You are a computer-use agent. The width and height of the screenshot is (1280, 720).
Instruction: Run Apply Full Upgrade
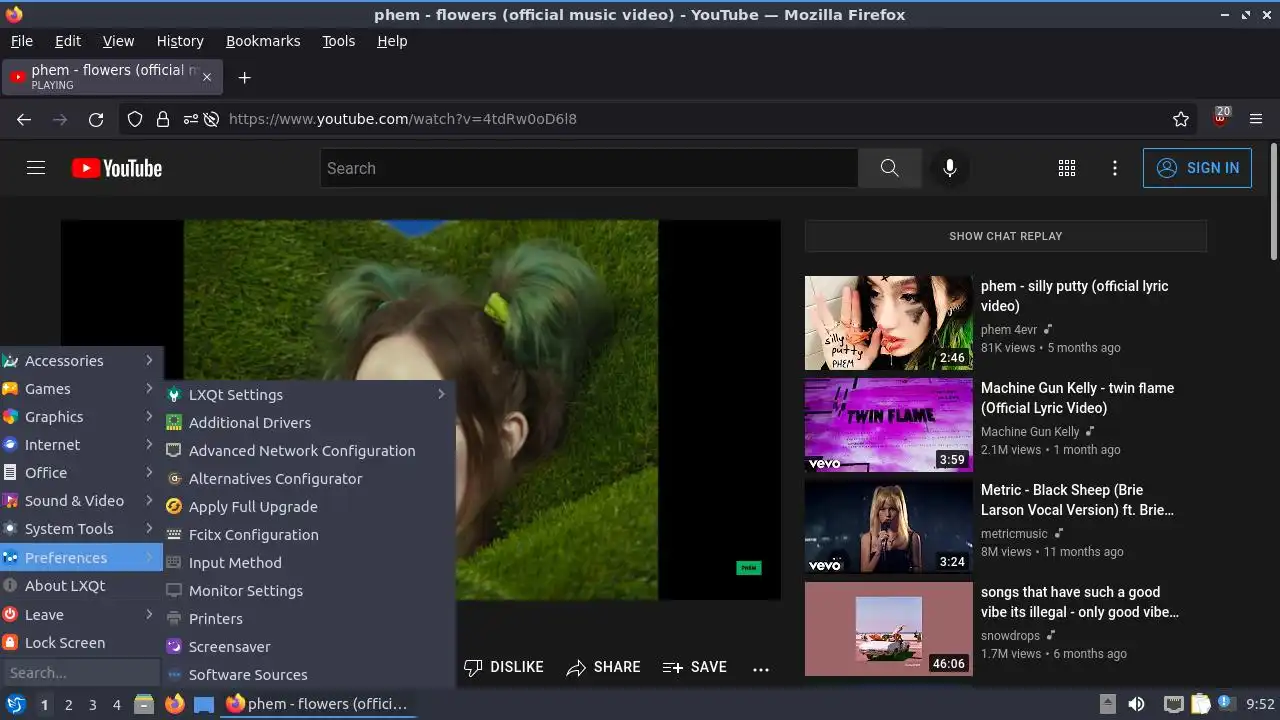(x=309, y=507)
